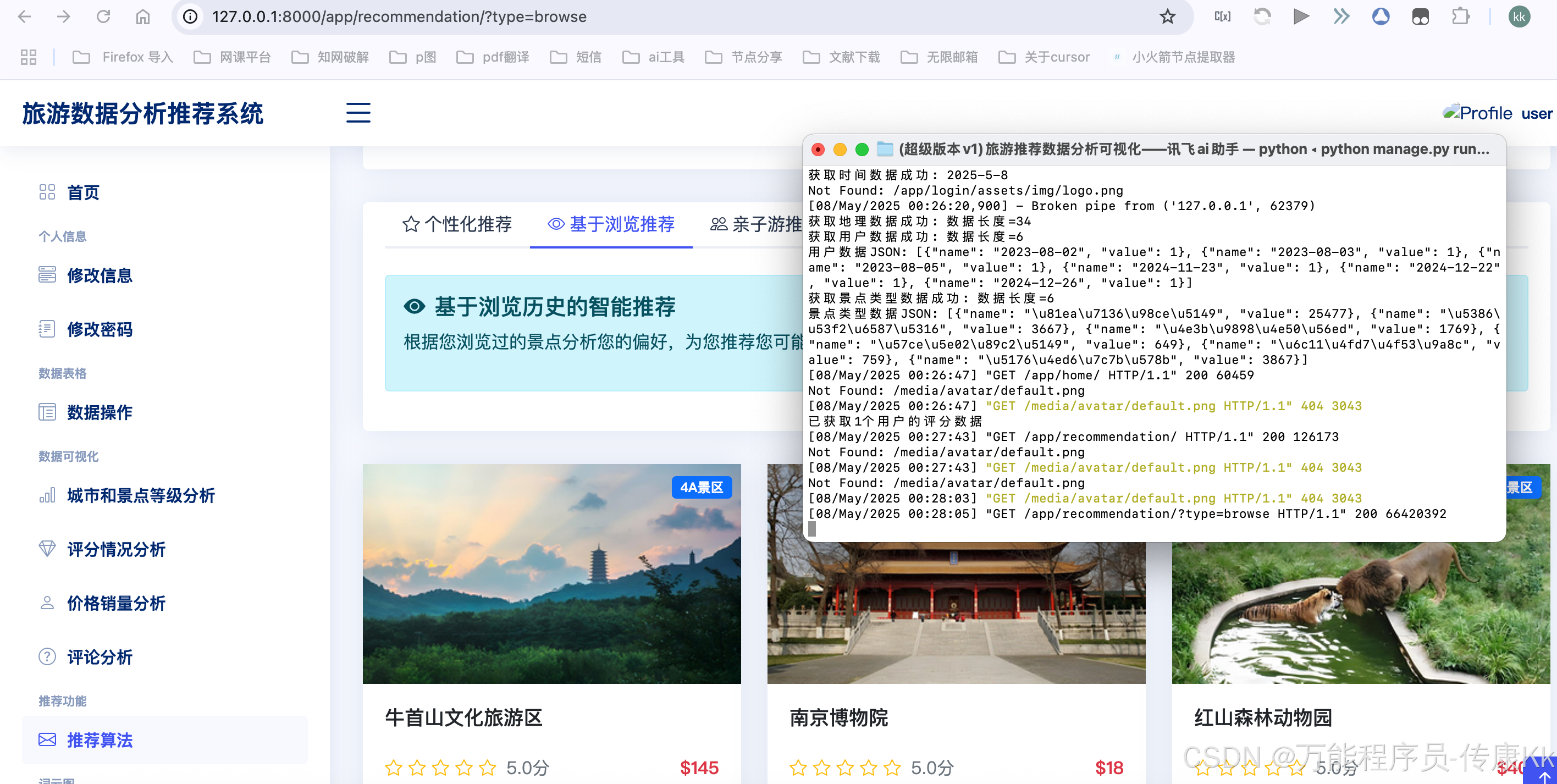Switch to 亲子游推荐 tab
The image size is (1557, 784).
pos(757,224)
